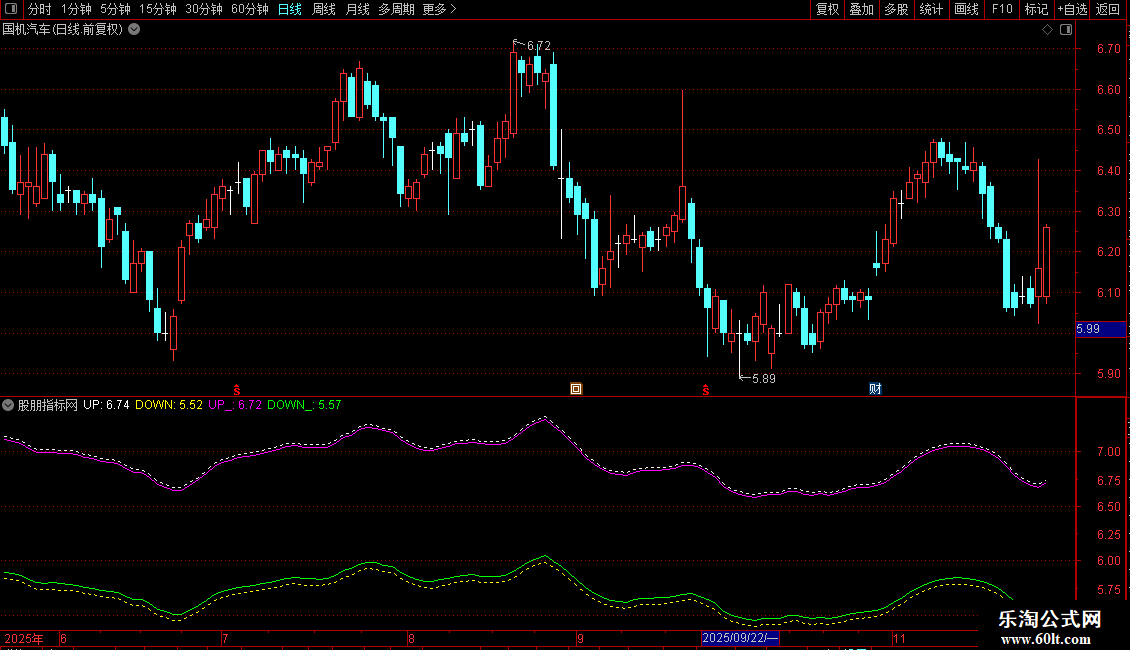This screenshot has height=650, width=1130.
Task: Select the 15分钟 period tab
Action: 158,9
